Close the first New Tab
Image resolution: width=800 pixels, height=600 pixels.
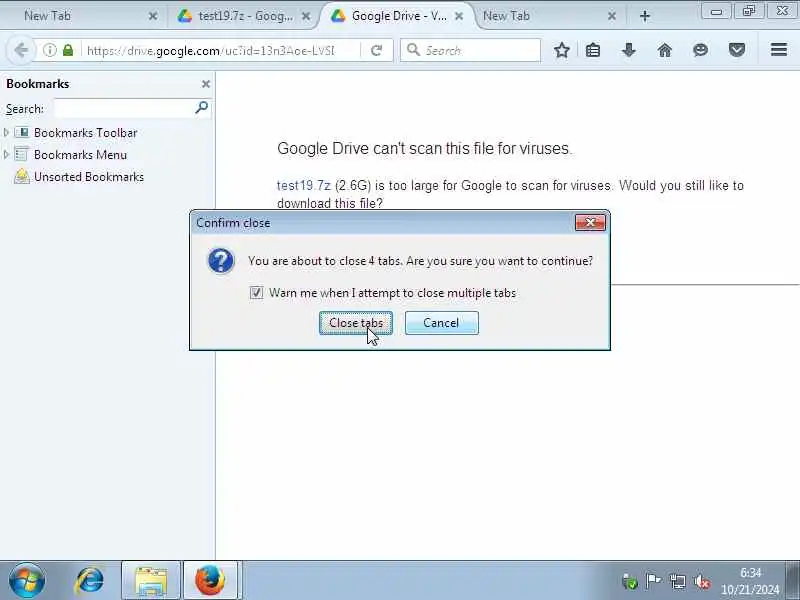153,16
